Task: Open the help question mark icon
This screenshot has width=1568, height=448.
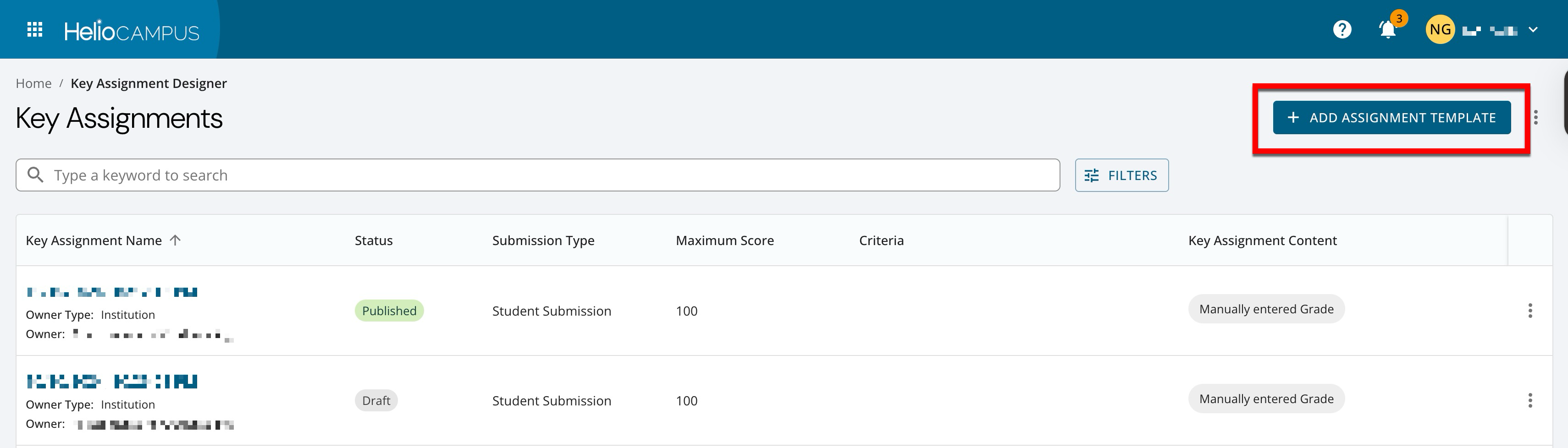Action: click(x=1342, y=29)
